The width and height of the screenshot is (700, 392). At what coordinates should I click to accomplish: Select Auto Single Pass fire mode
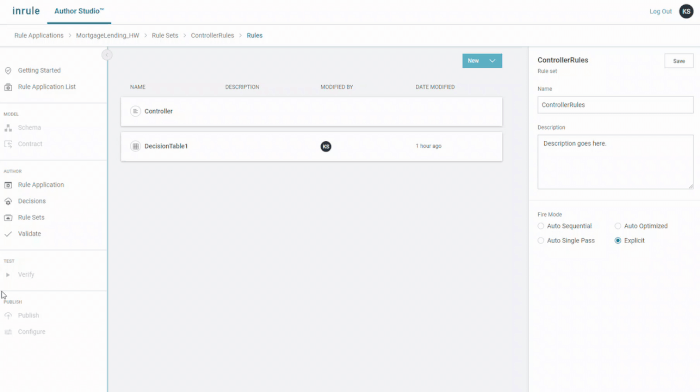[541, 241]
